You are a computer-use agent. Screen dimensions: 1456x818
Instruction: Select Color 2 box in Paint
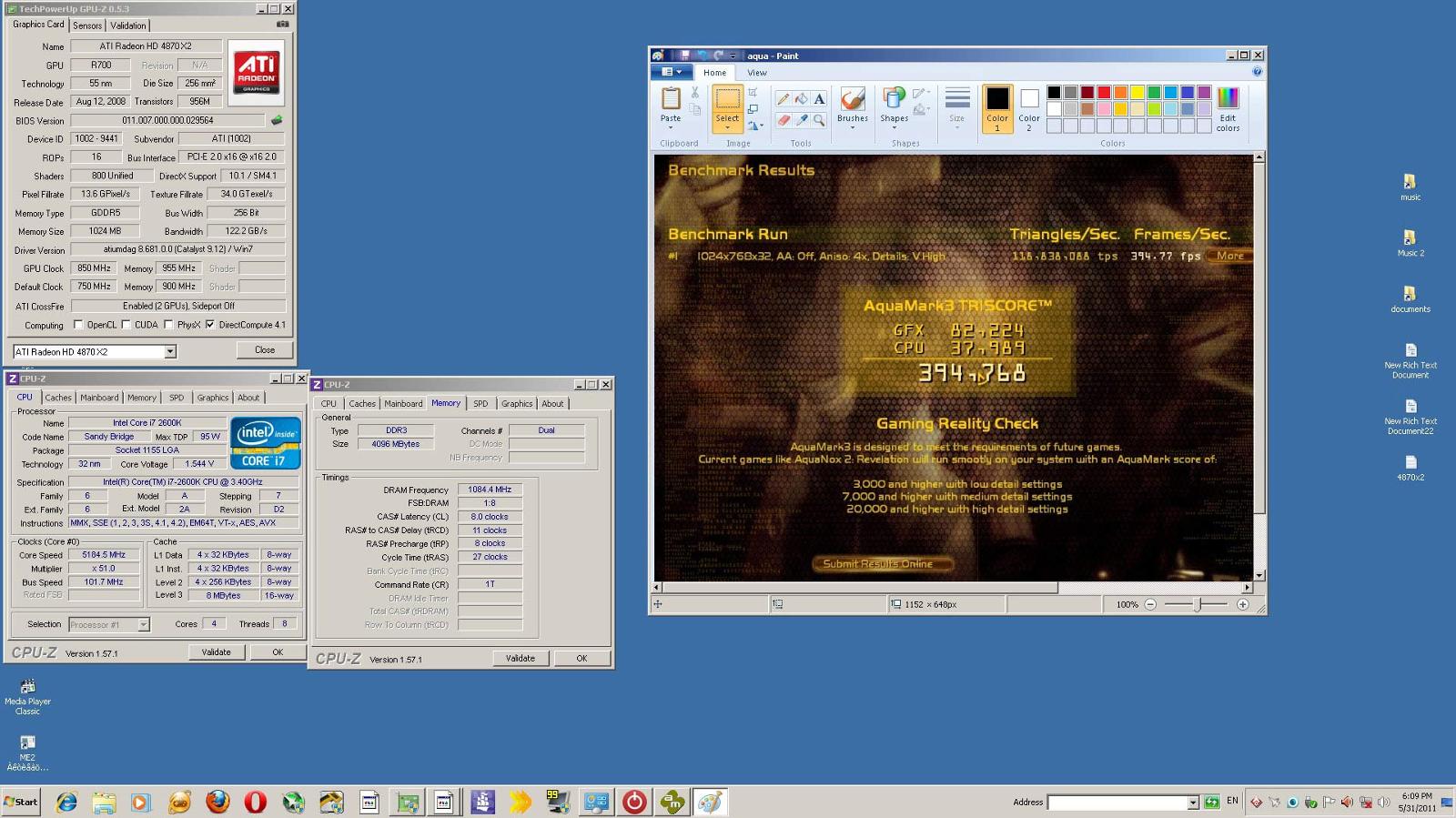pos(1029,109)
